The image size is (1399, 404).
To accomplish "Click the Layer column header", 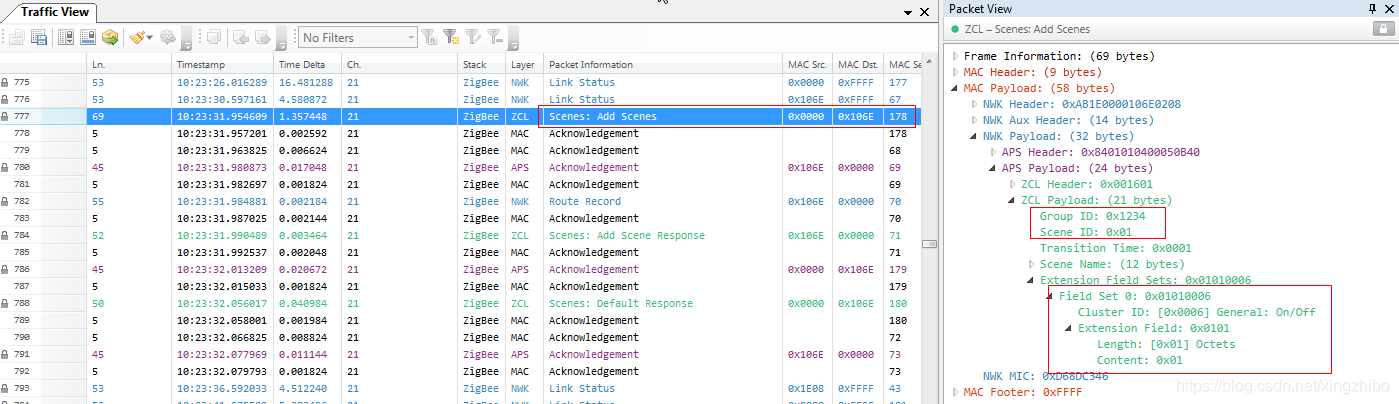I will point(525,65).
